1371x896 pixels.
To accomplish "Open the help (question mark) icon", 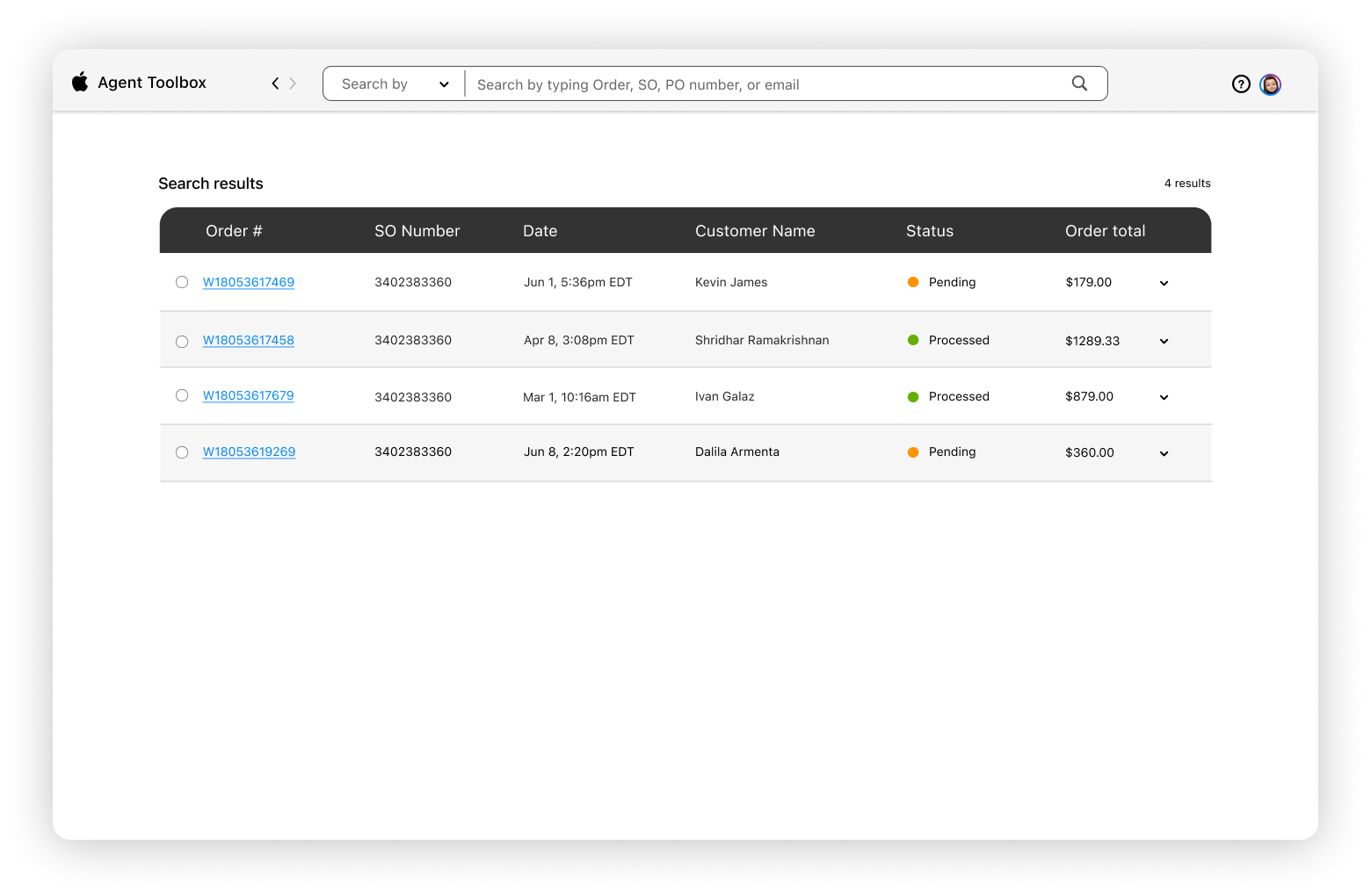I will coord(1241,83).
